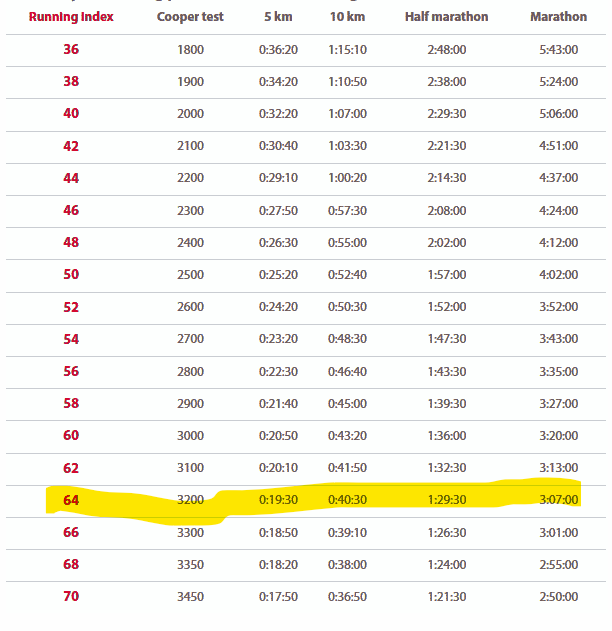The image size is (612, 631).
Task: Select the marathon time 3:07:00
Action: [558, 500]
